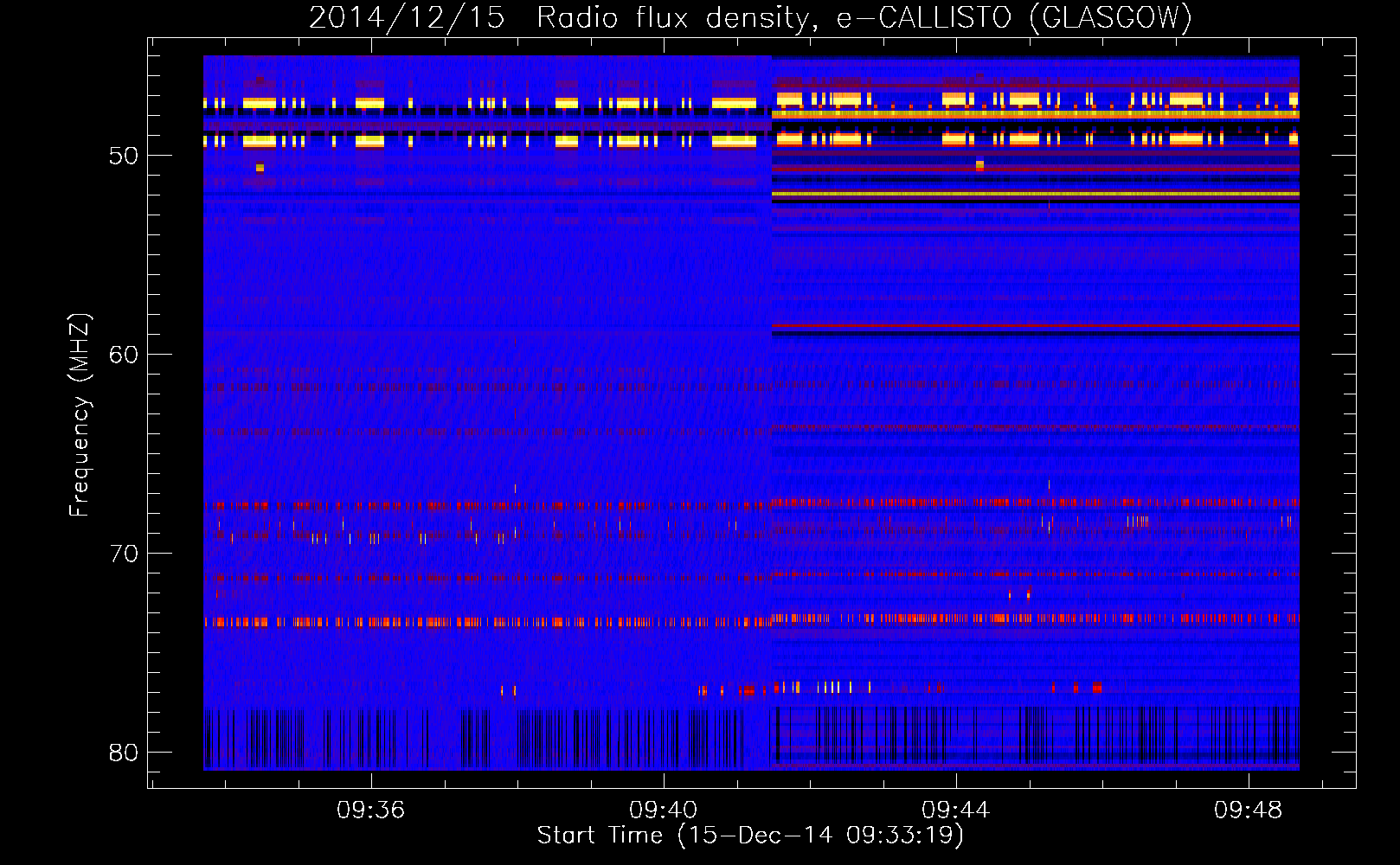Click the 09:44 time tick label
The image size is (1400, 865).
coord(956,811)
